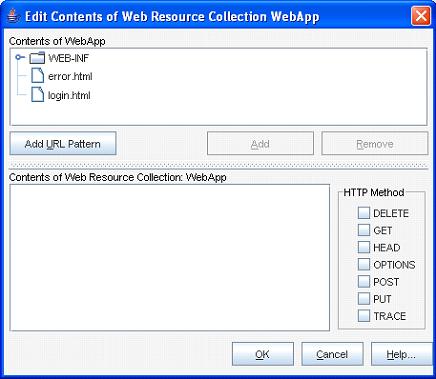Click the Add URL Pattern button
Image resolution: width=436 pixels, height=379 pixels.
click(63, 144)
